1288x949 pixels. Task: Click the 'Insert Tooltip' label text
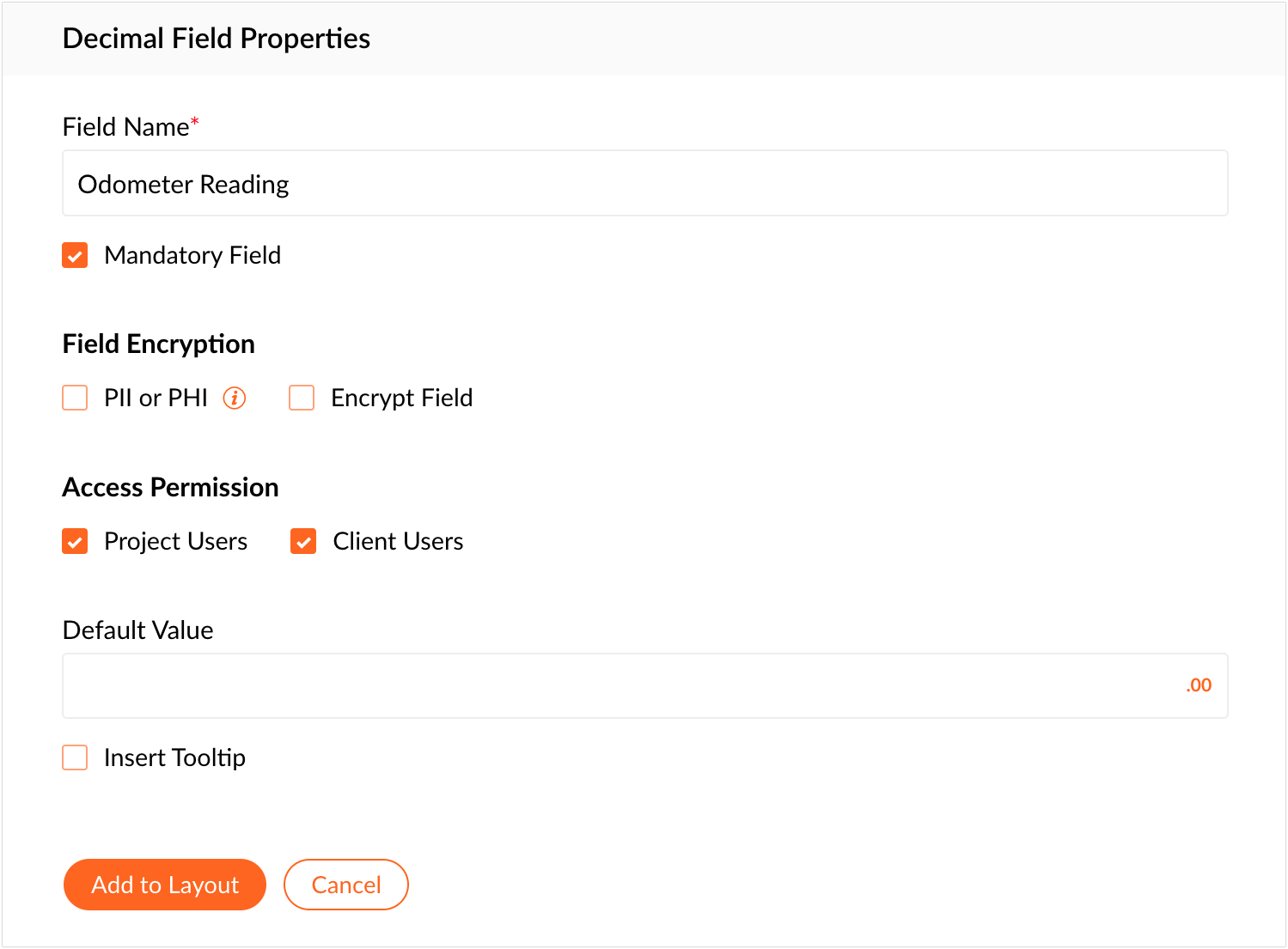174,758
